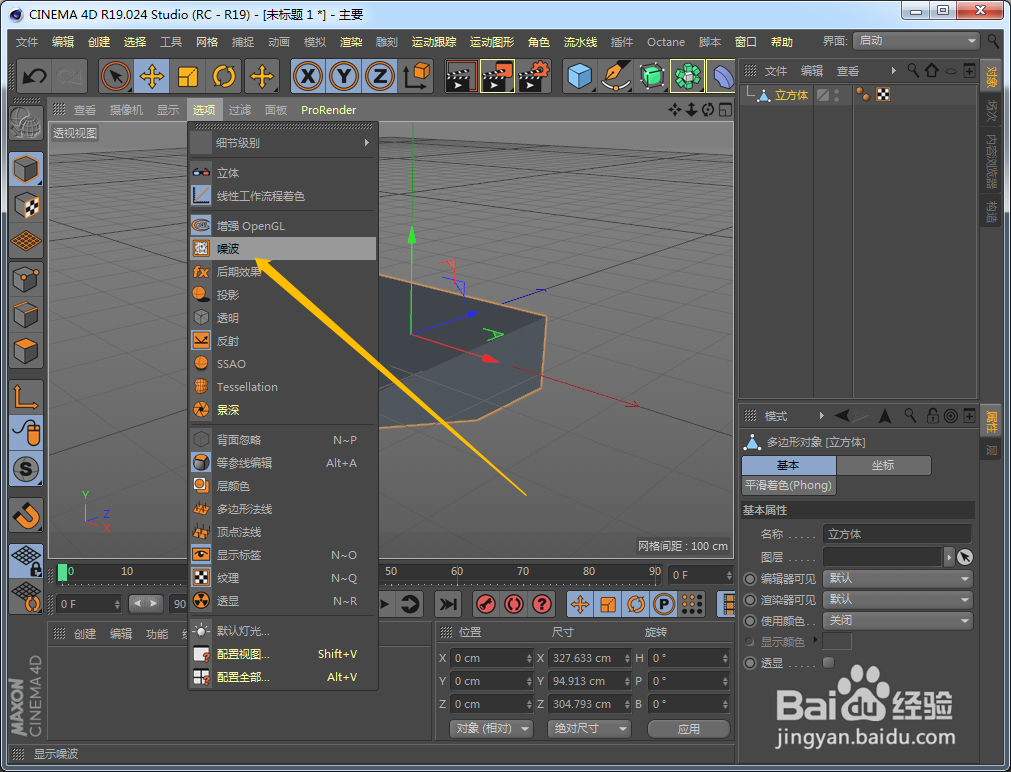Screen dimensions: 1011x772
Task: Render the active view clapperboard icon
Action: (x=462, y=77)
